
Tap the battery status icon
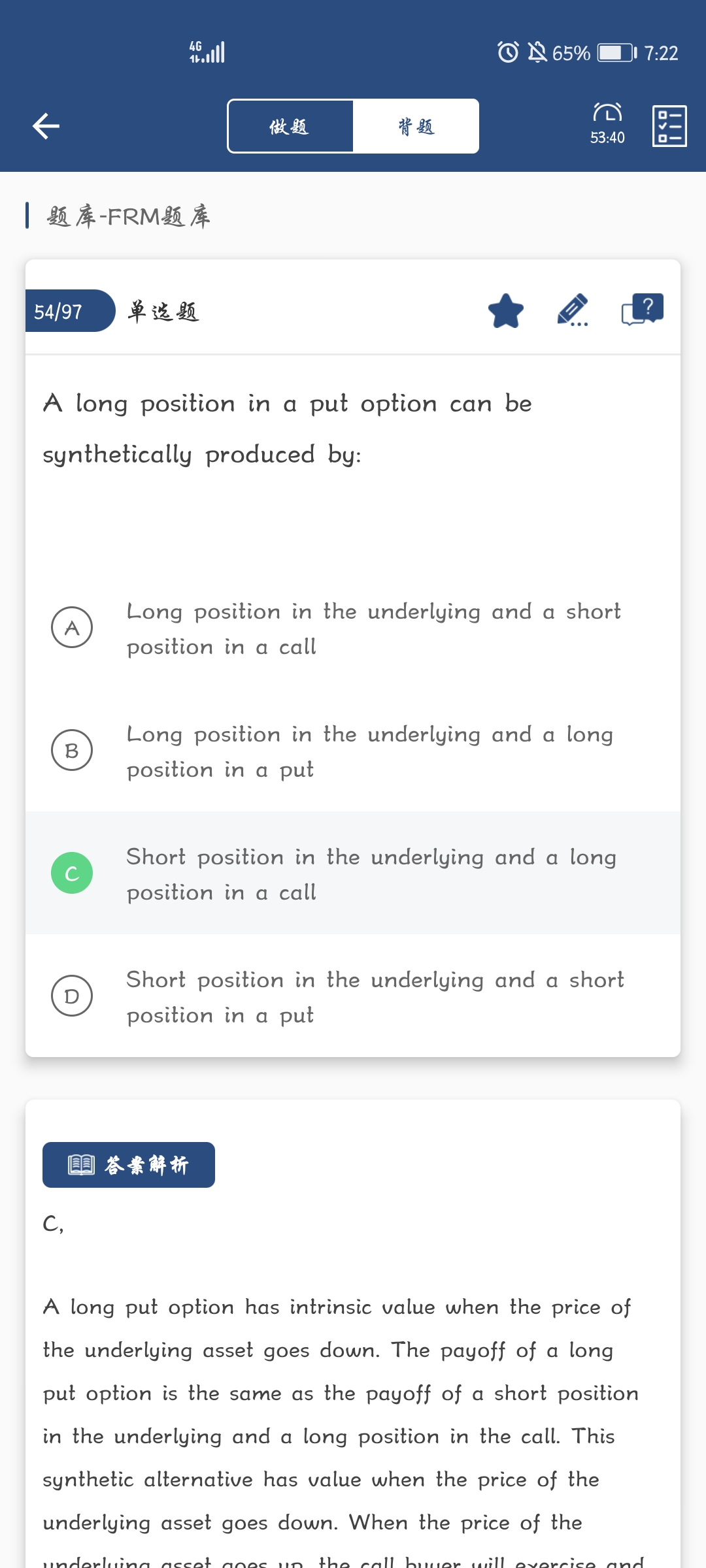(617, 52)
